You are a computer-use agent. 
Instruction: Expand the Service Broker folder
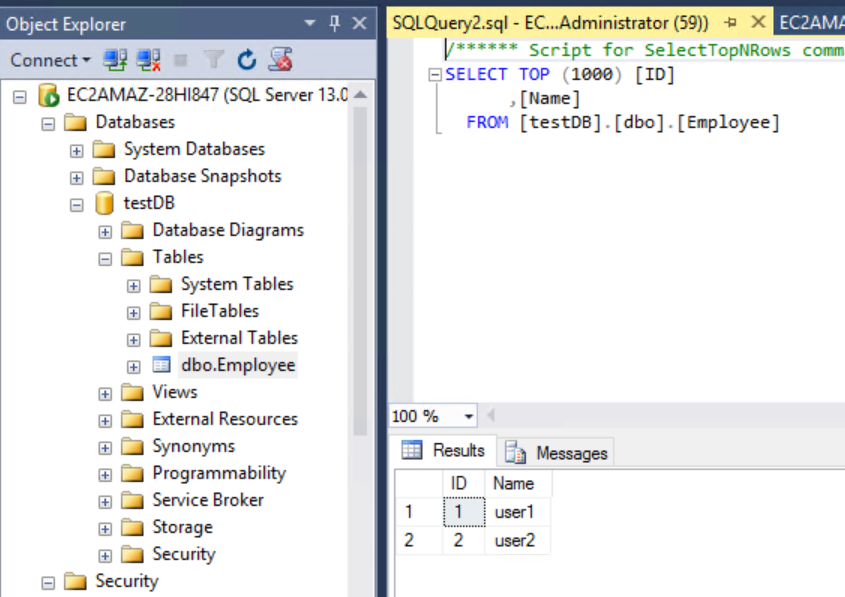[105, 502]
